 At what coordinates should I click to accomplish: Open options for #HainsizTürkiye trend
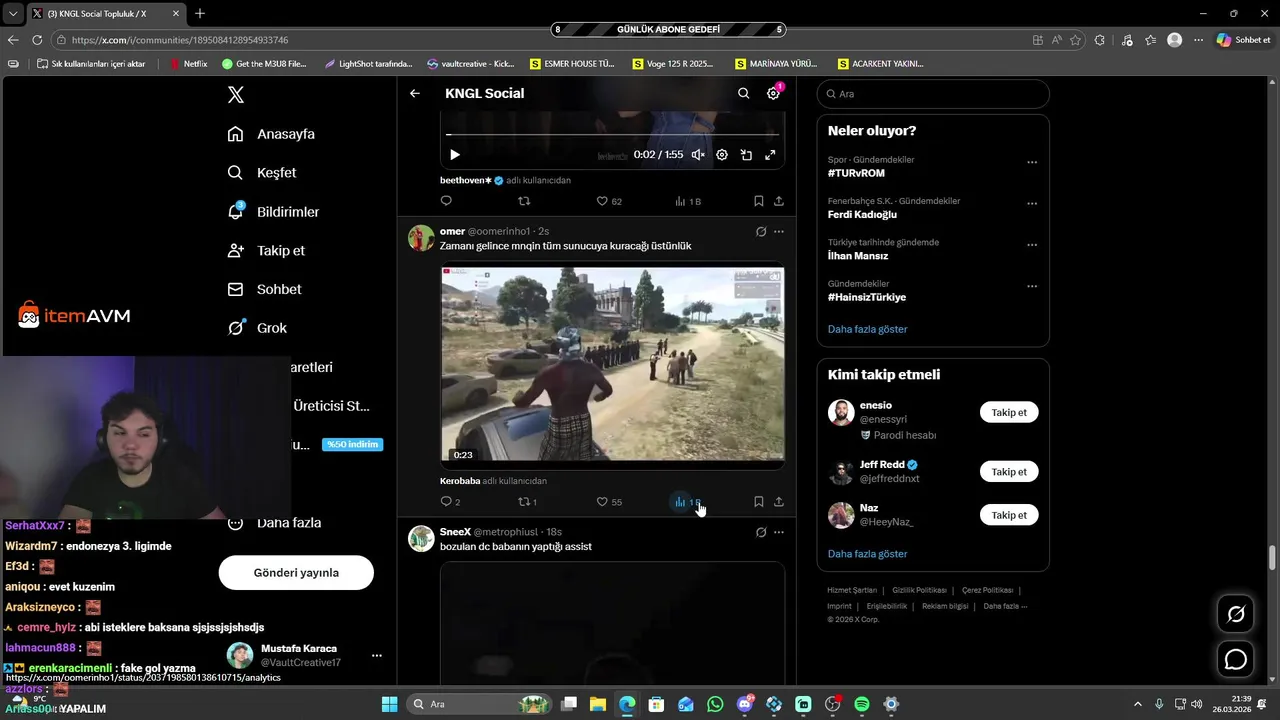(1032, 285)
